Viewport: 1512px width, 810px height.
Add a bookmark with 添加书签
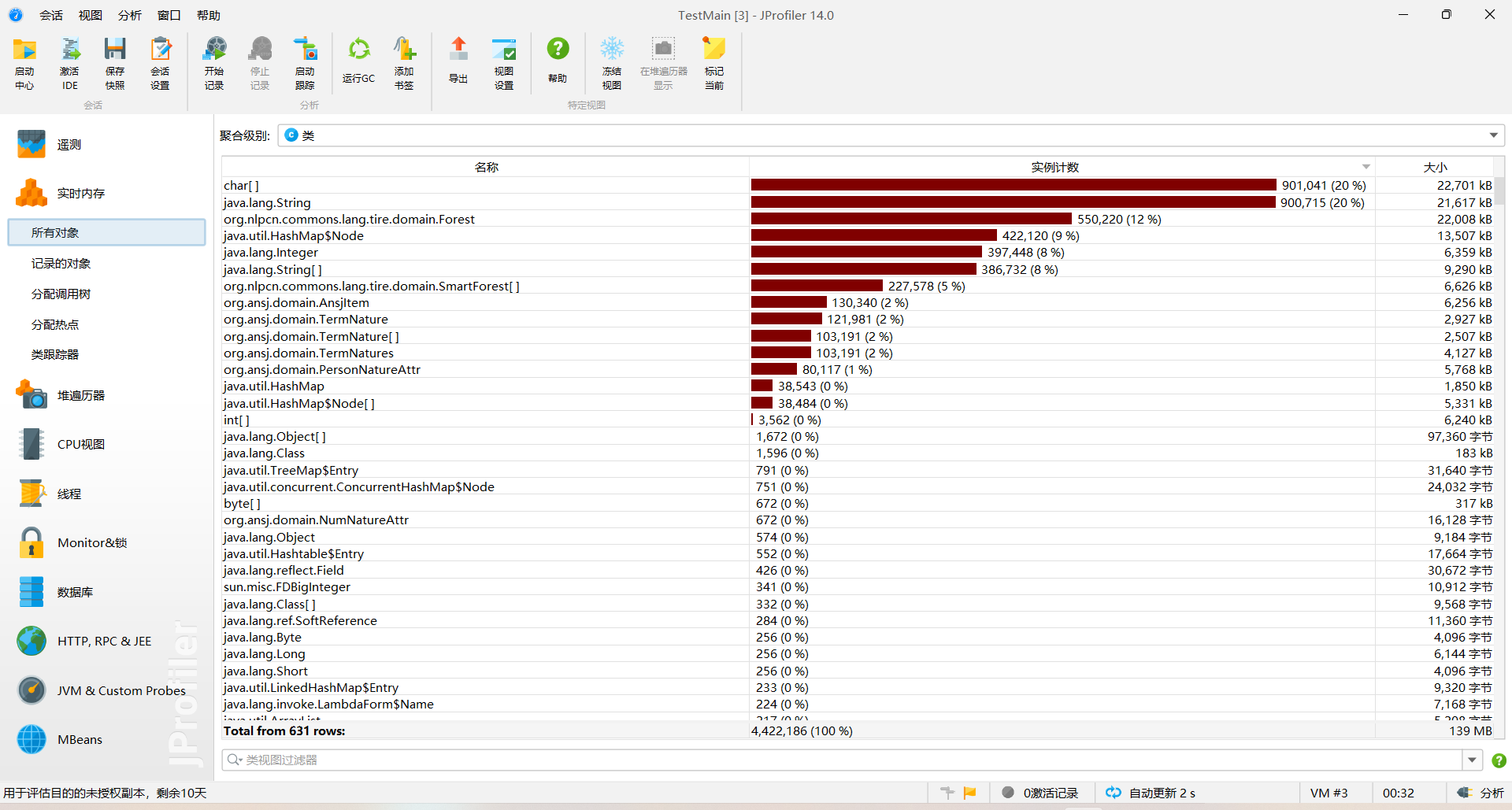point(404,63)
